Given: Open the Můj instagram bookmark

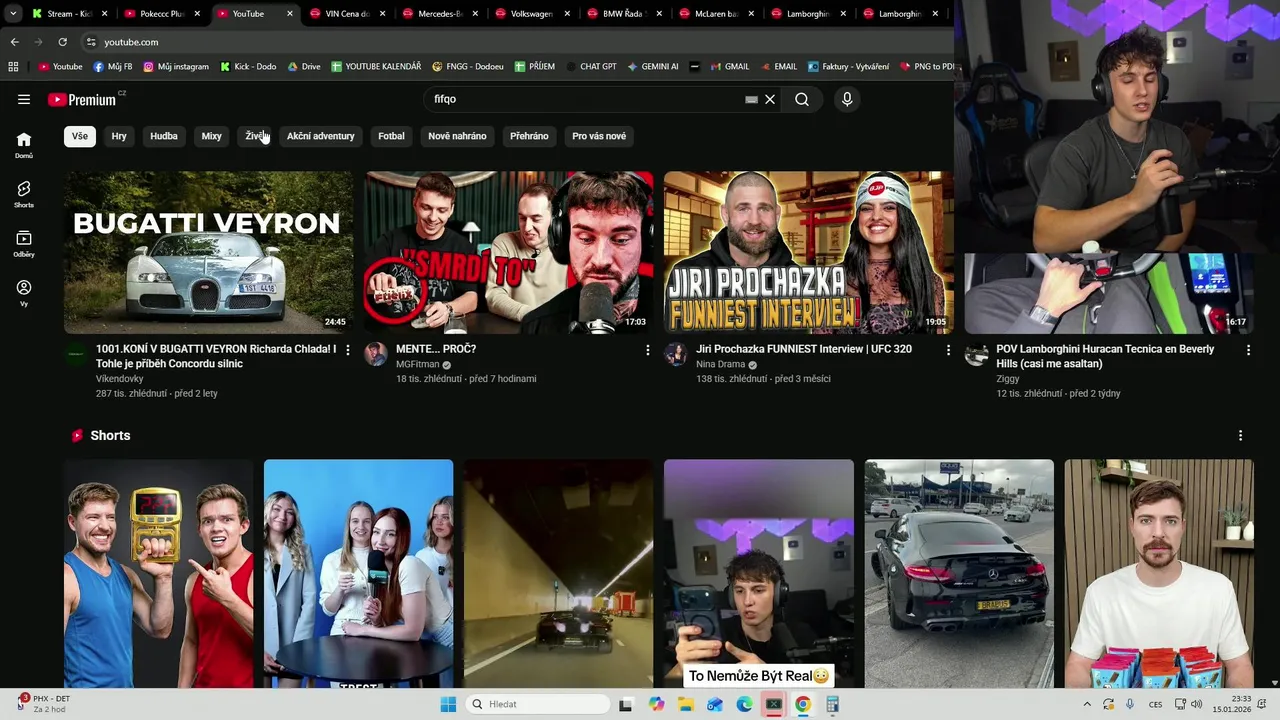Looking at the screenshot, I should tap(176, 66).
